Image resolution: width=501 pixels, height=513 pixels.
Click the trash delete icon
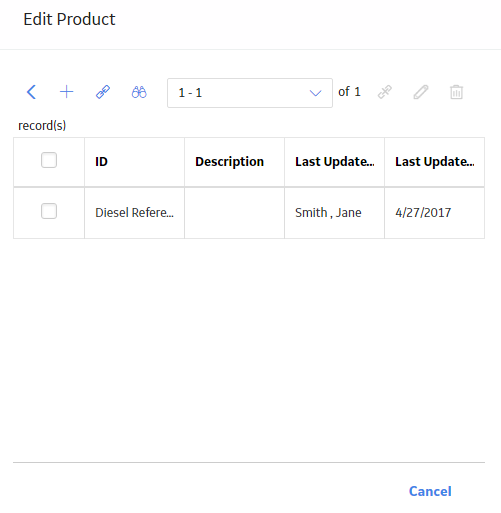[x=456, y=92]
